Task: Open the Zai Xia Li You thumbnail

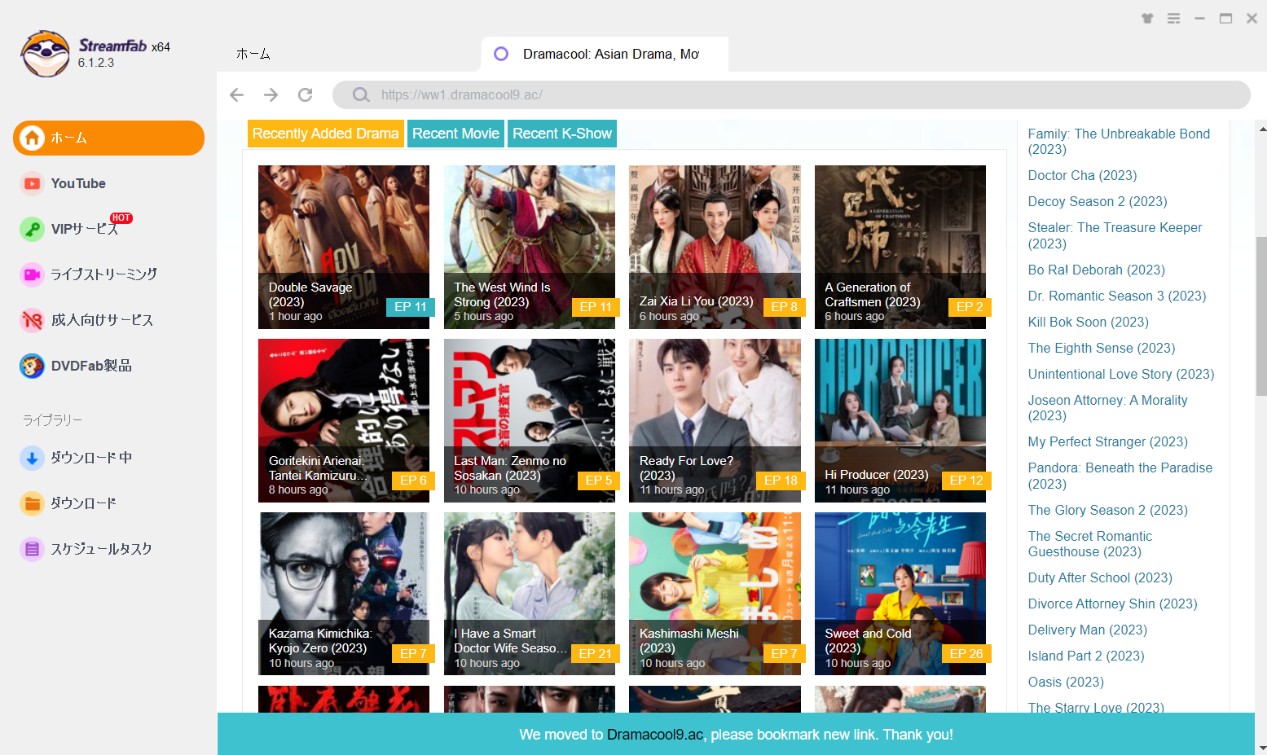Action: 715,247
